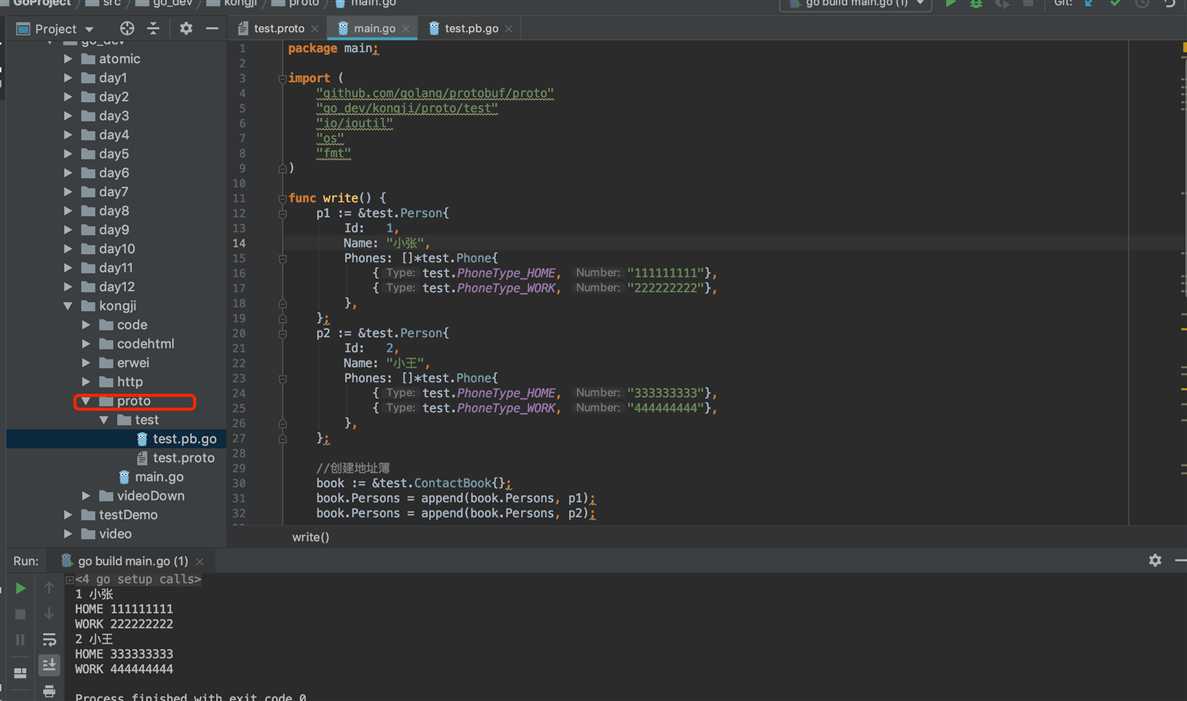Close the test.pb.go tab

pos(509,29)
